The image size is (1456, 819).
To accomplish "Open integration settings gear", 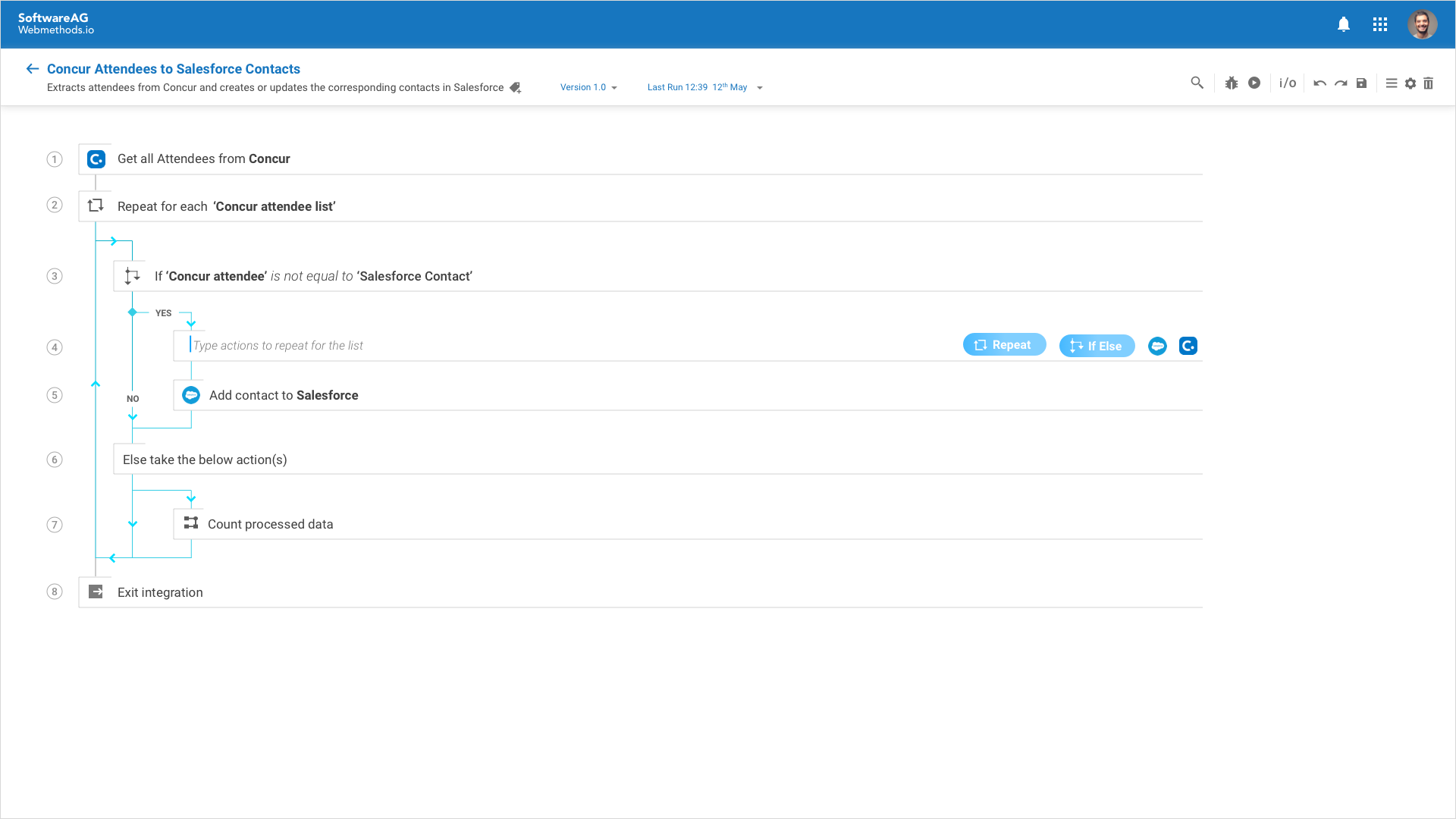I will pos(1410,83).
